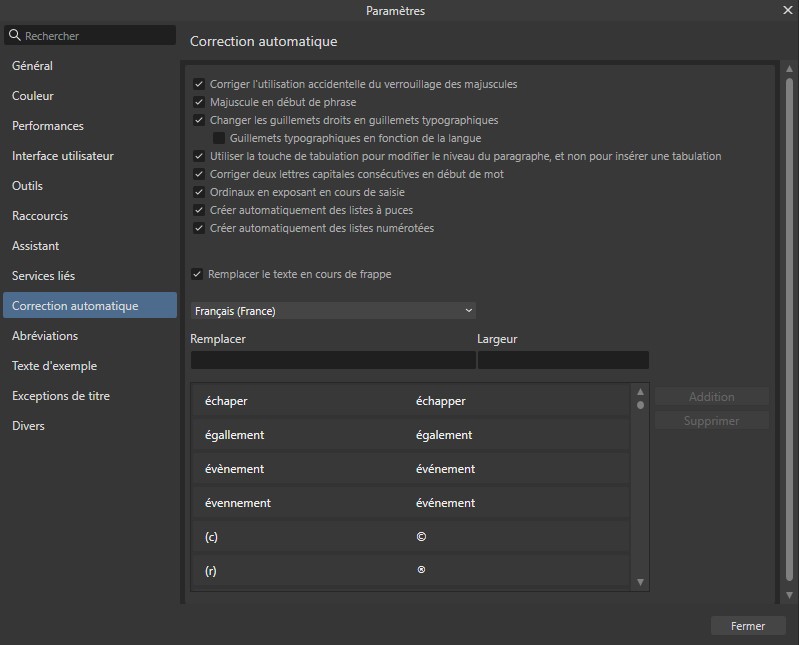The image size is (799, 645).
Task: Click the Supprimer button
Action: click(x=711, y=421)
